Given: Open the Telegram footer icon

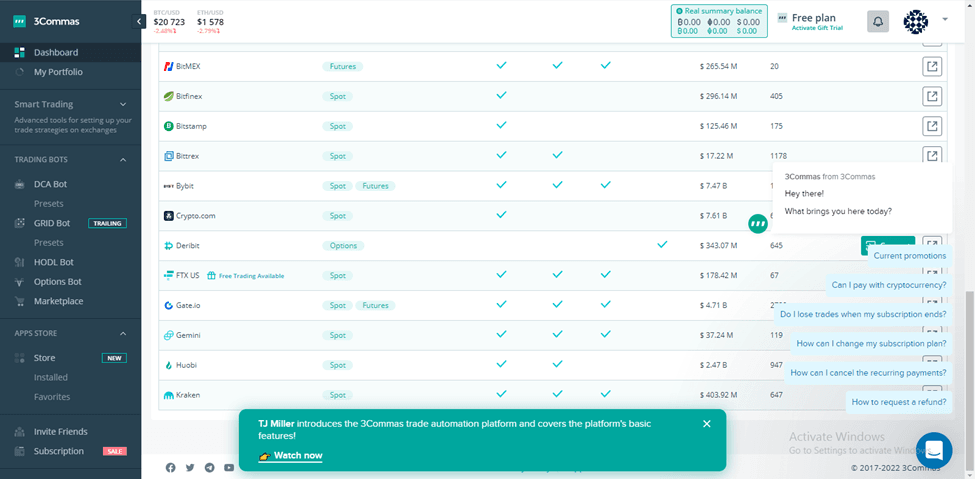Looking at the screenshot, I should 210,467.
